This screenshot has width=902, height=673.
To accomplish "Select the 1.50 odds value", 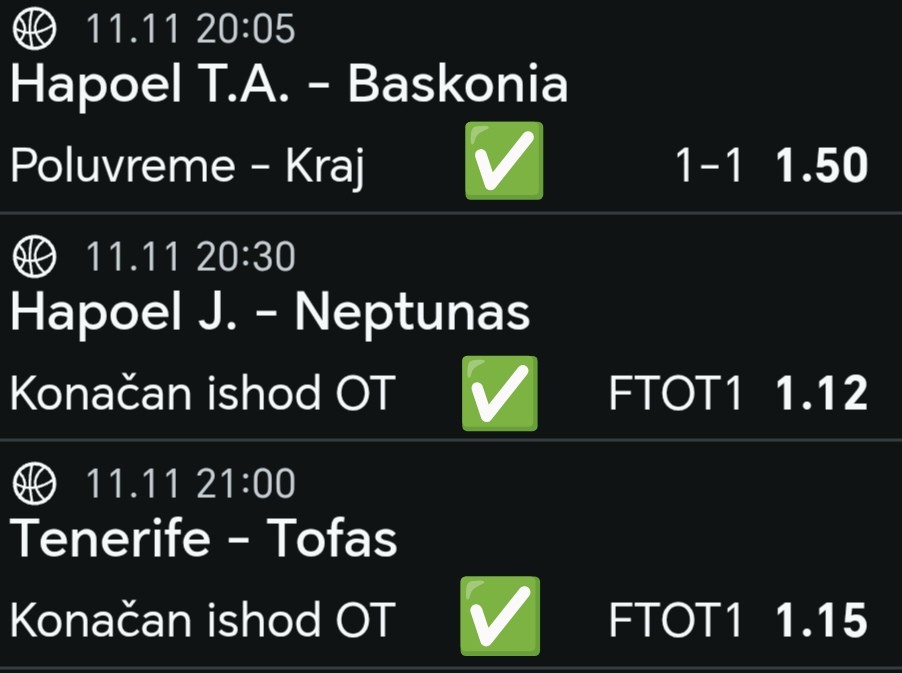I will click(x=822, y=167).
